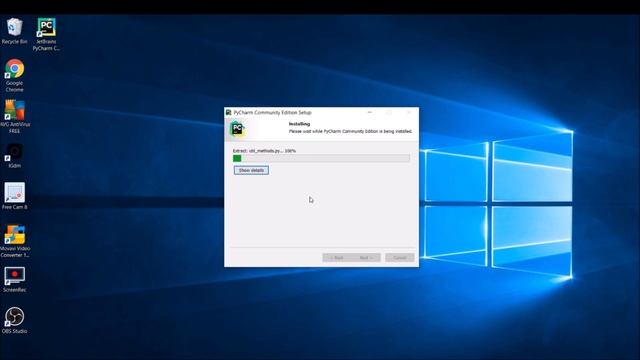Open the Movavi Video Converter desktop icon
Viewport: 640px width, 360px height.
pyautogui.click(x=14, y=241)
